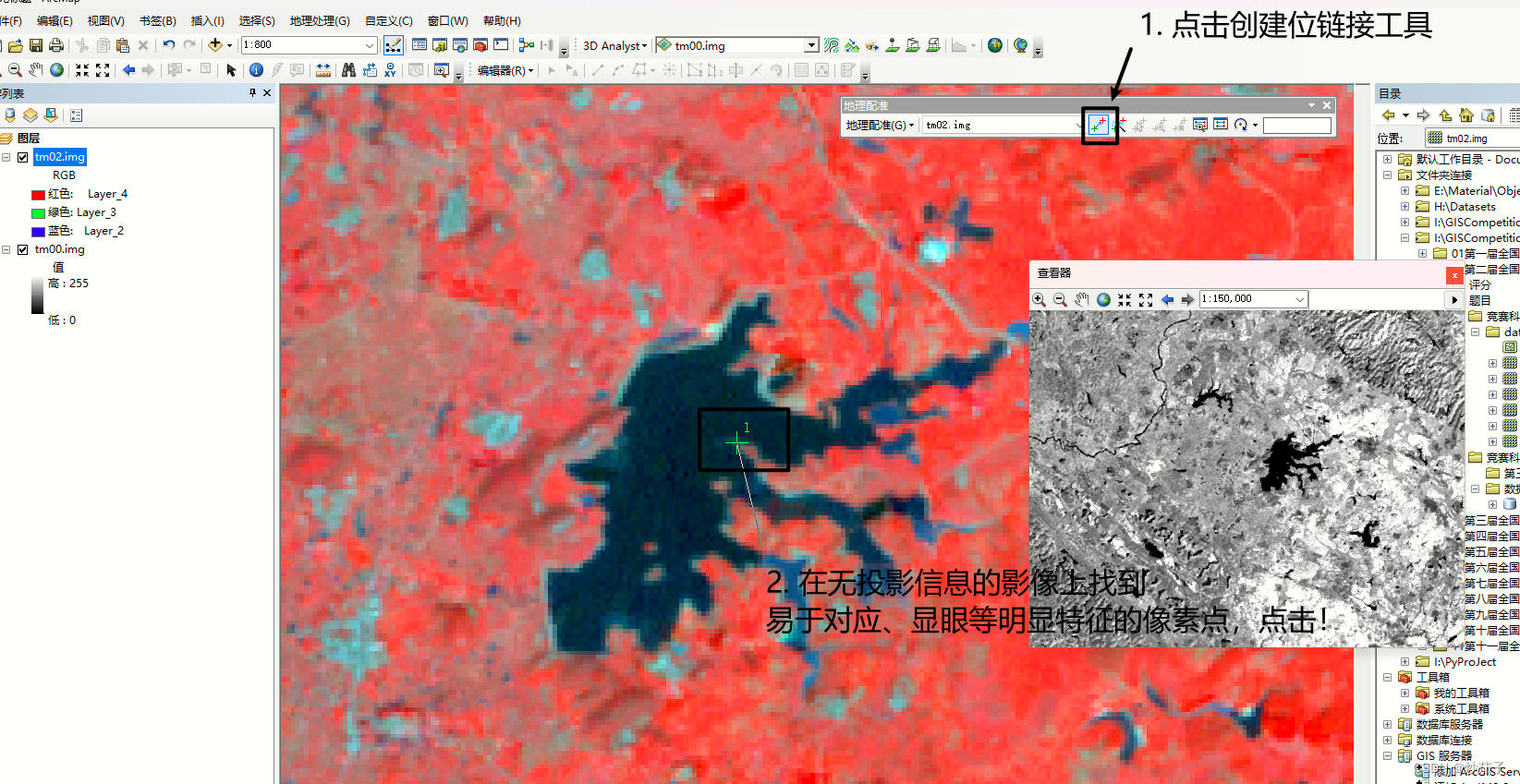The height and width of the screenshot is (784, 1520).
Task: Click the Print icon in toolbar
Action: pos(56,45)
